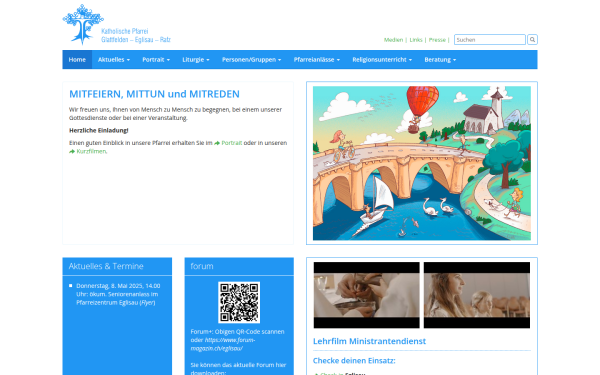The image size is (600, 375).
Task: Click the arrow icon beside Kurzfilmen link
Action: point(72,152)
